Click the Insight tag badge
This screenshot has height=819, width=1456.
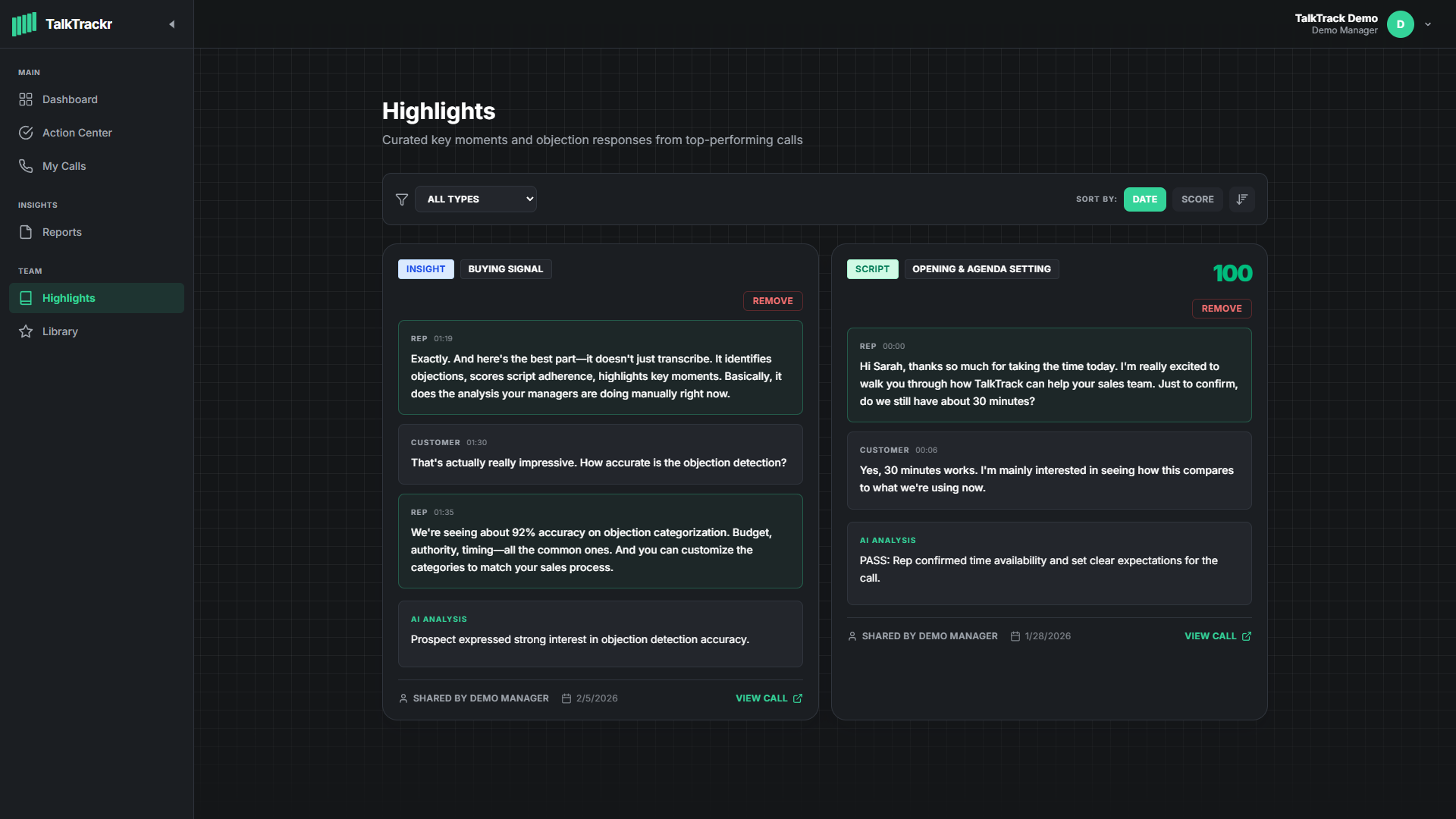425,269
